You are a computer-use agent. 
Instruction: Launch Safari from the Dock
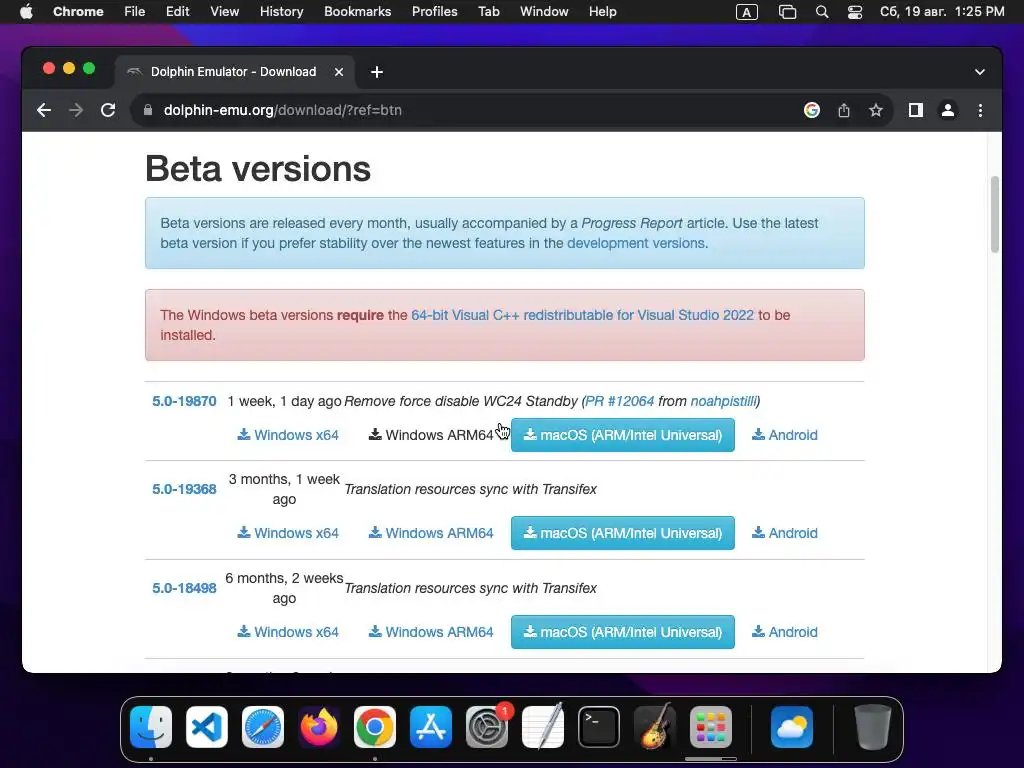263,727
